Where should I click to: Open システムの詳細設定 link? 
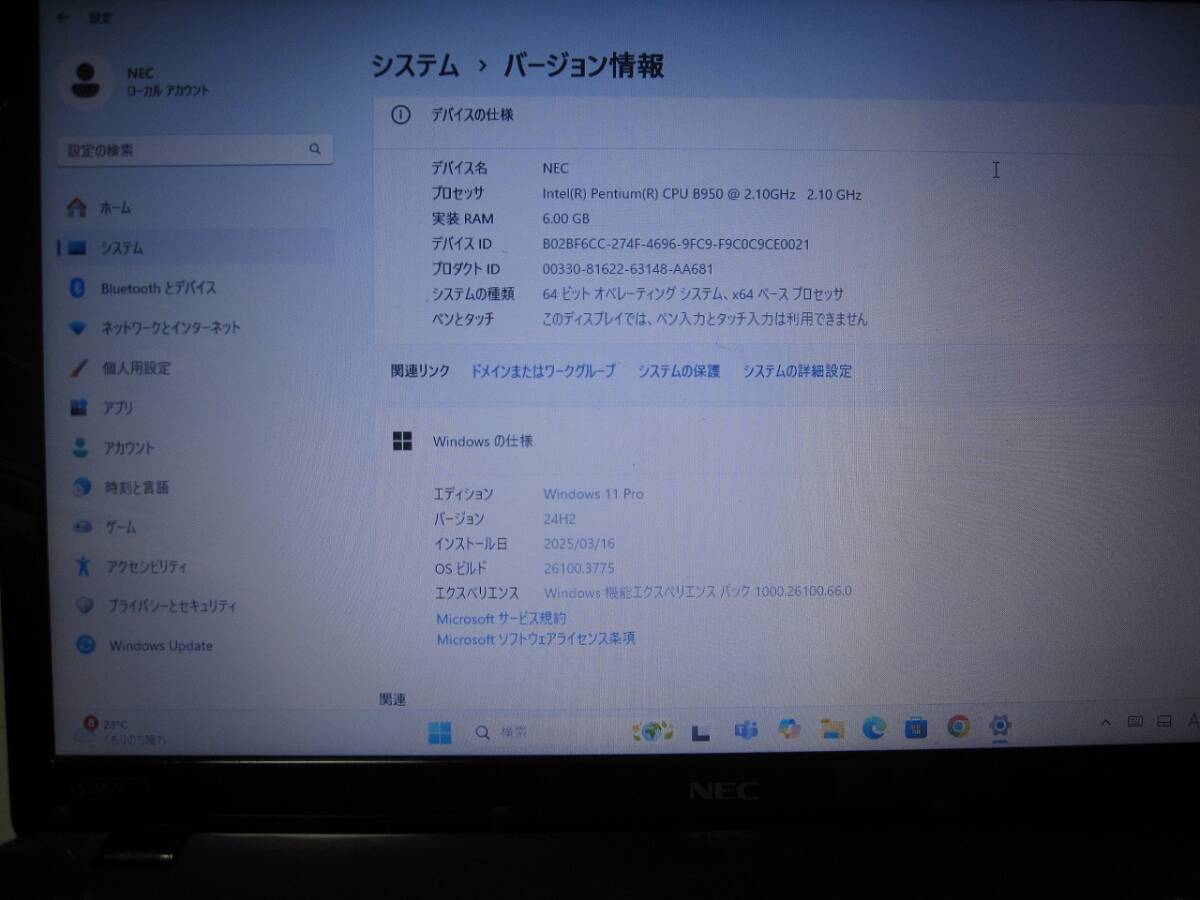tap(797, 371)
